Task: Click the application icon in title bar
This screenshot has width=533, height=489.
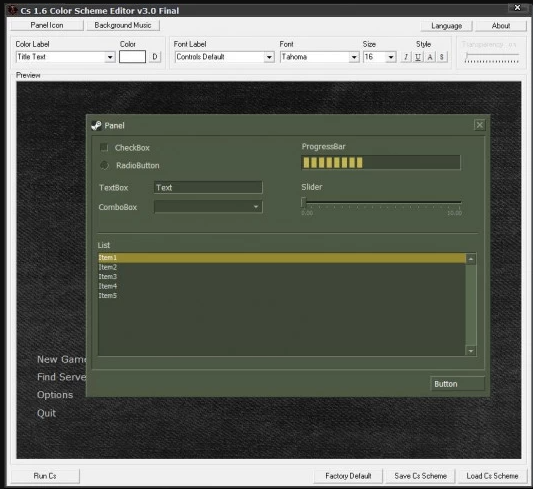Action: [12, 10]
